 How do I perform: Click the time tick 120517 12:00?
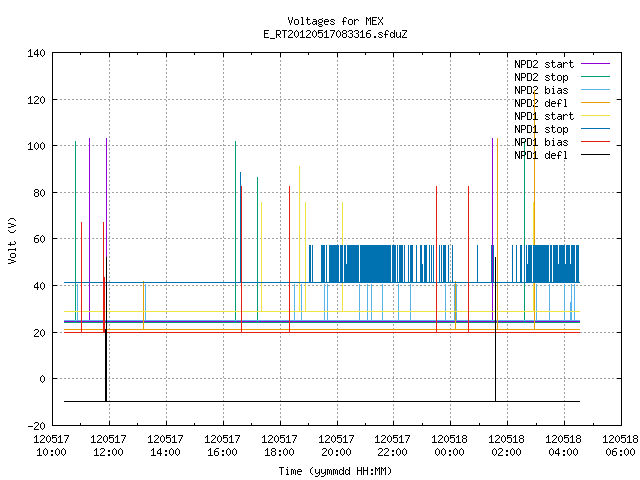click(x=108, y=446)
